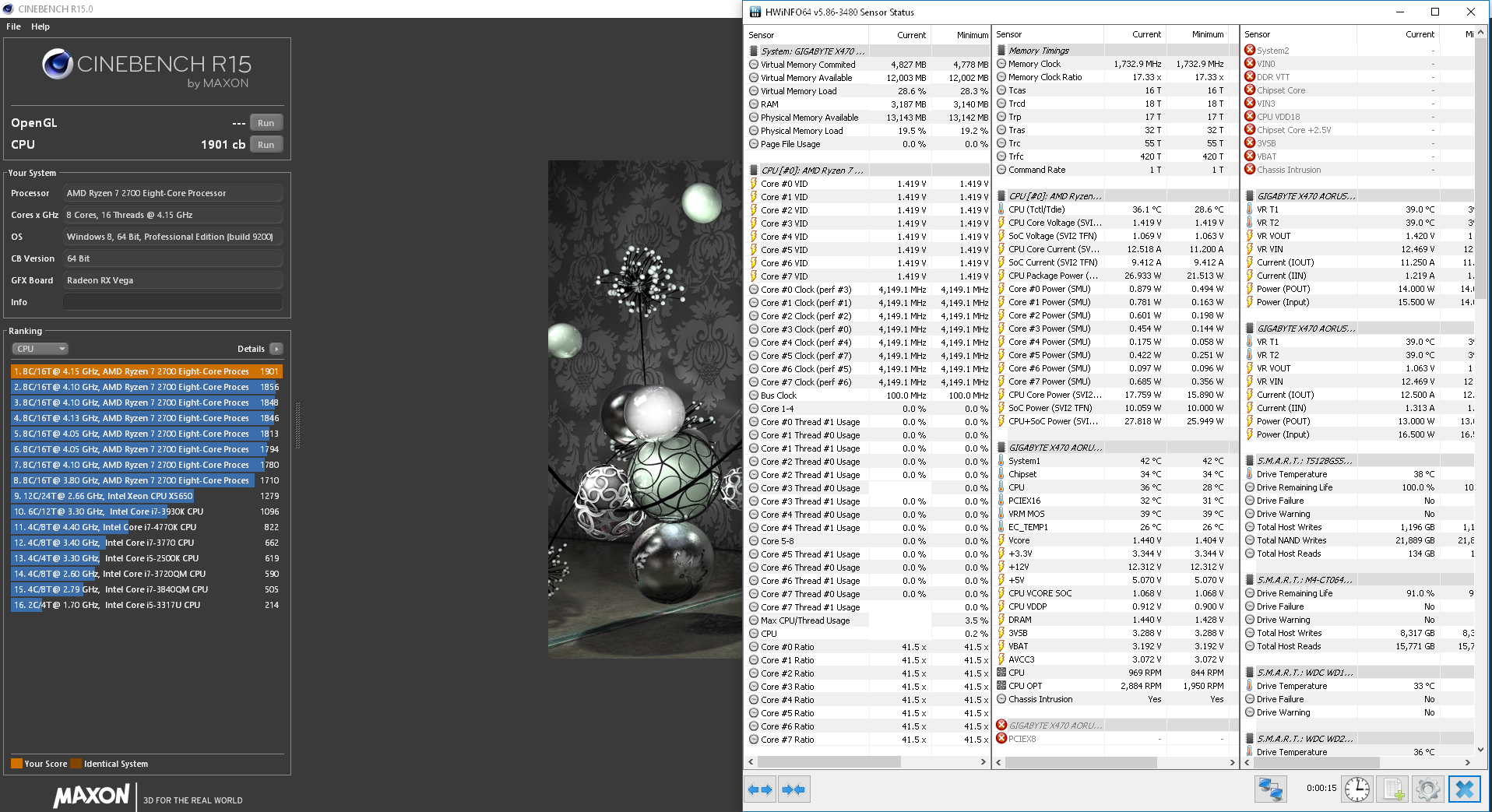The height and width of the screenshot is (812, 1492).
Task: Run the OpenGL benchmark
Action: 266,123
